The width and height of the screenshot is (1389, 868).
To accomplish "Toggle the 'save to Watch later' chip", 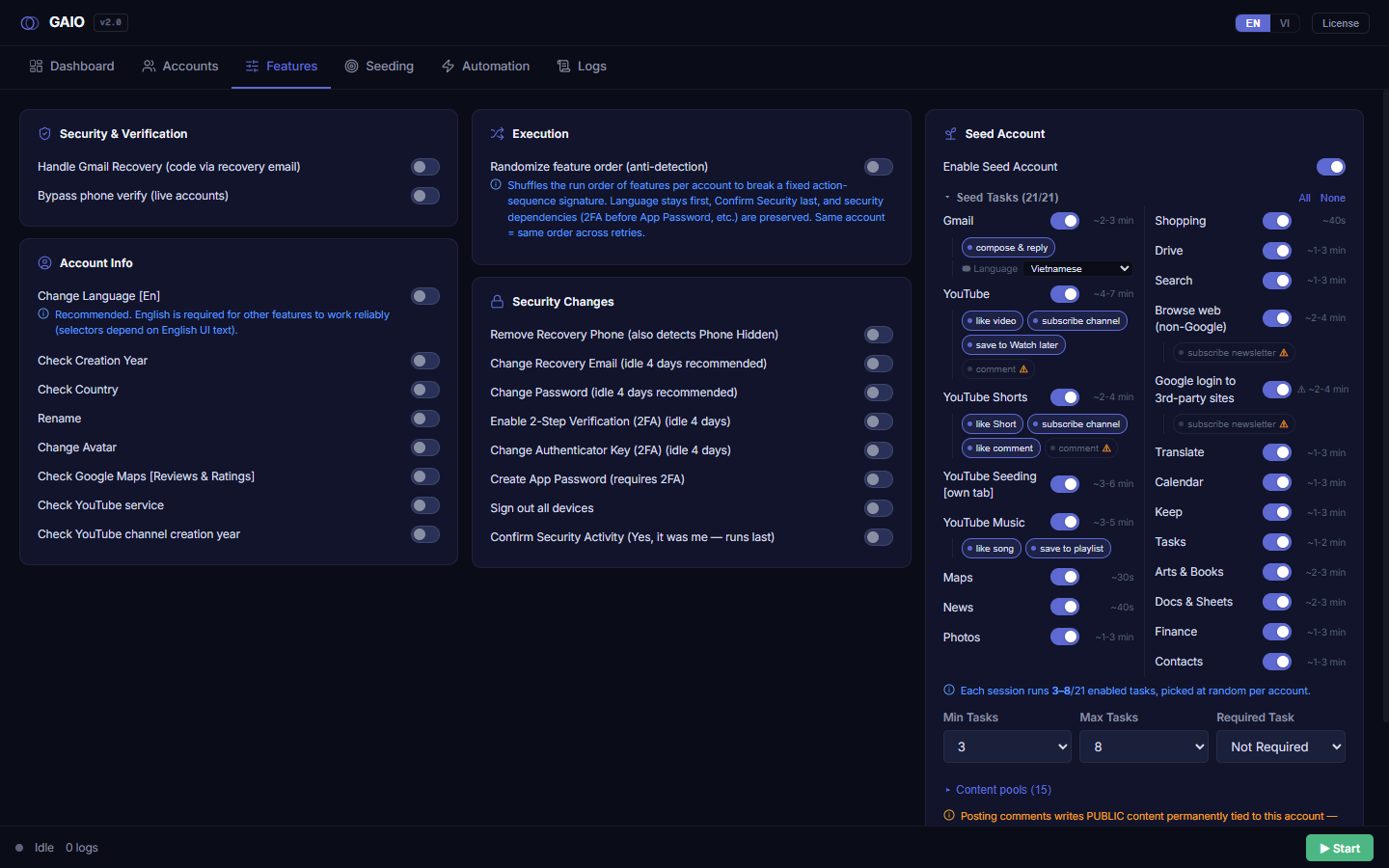I will 1014,345.
